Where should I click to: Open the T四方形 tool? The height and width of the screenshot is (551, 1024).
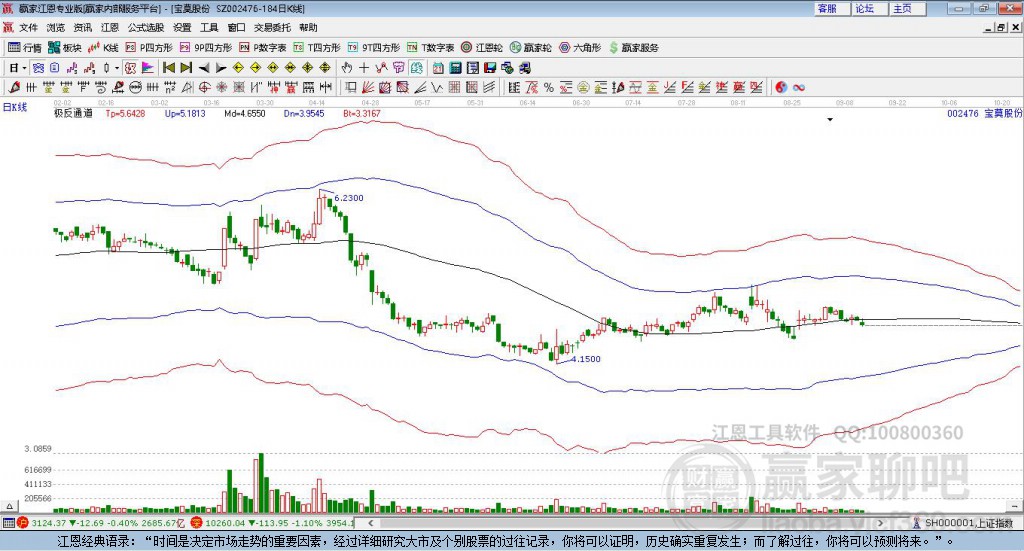tap(317, 48)
